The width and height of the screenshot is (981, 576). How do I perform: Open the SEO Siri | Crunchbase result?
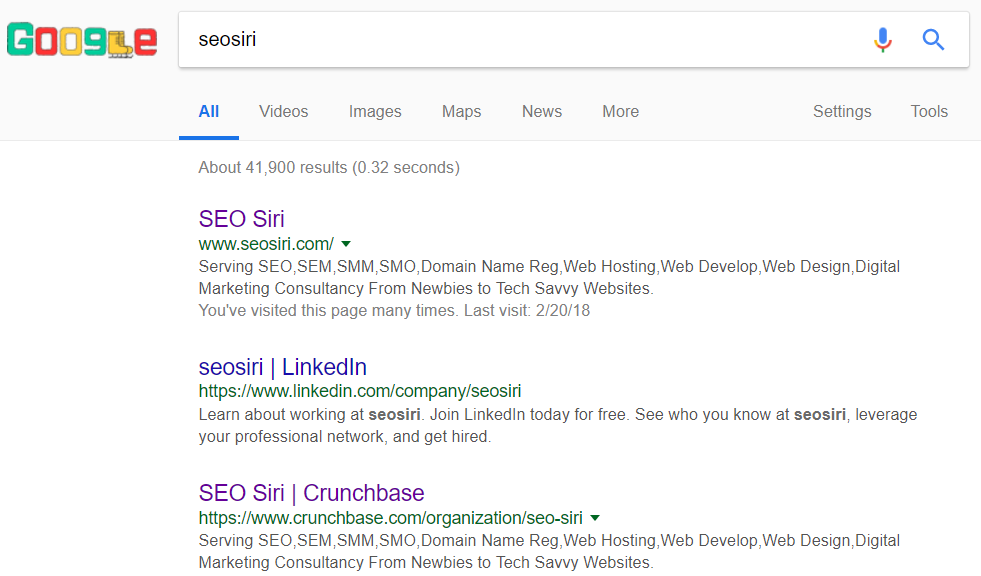click(x=311, y=493)
